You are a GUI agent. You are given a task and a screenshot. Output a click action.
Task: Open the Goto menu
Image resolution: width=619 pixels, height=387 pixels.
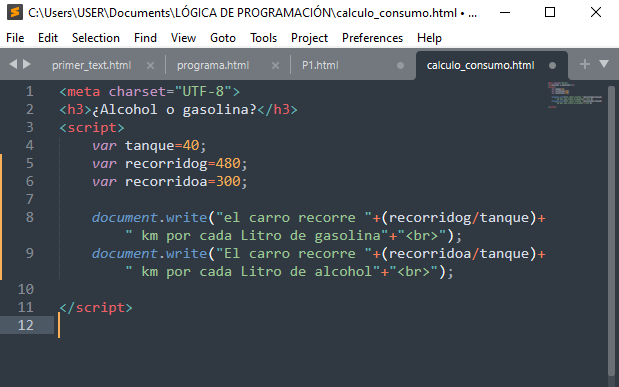pos(223,38)
